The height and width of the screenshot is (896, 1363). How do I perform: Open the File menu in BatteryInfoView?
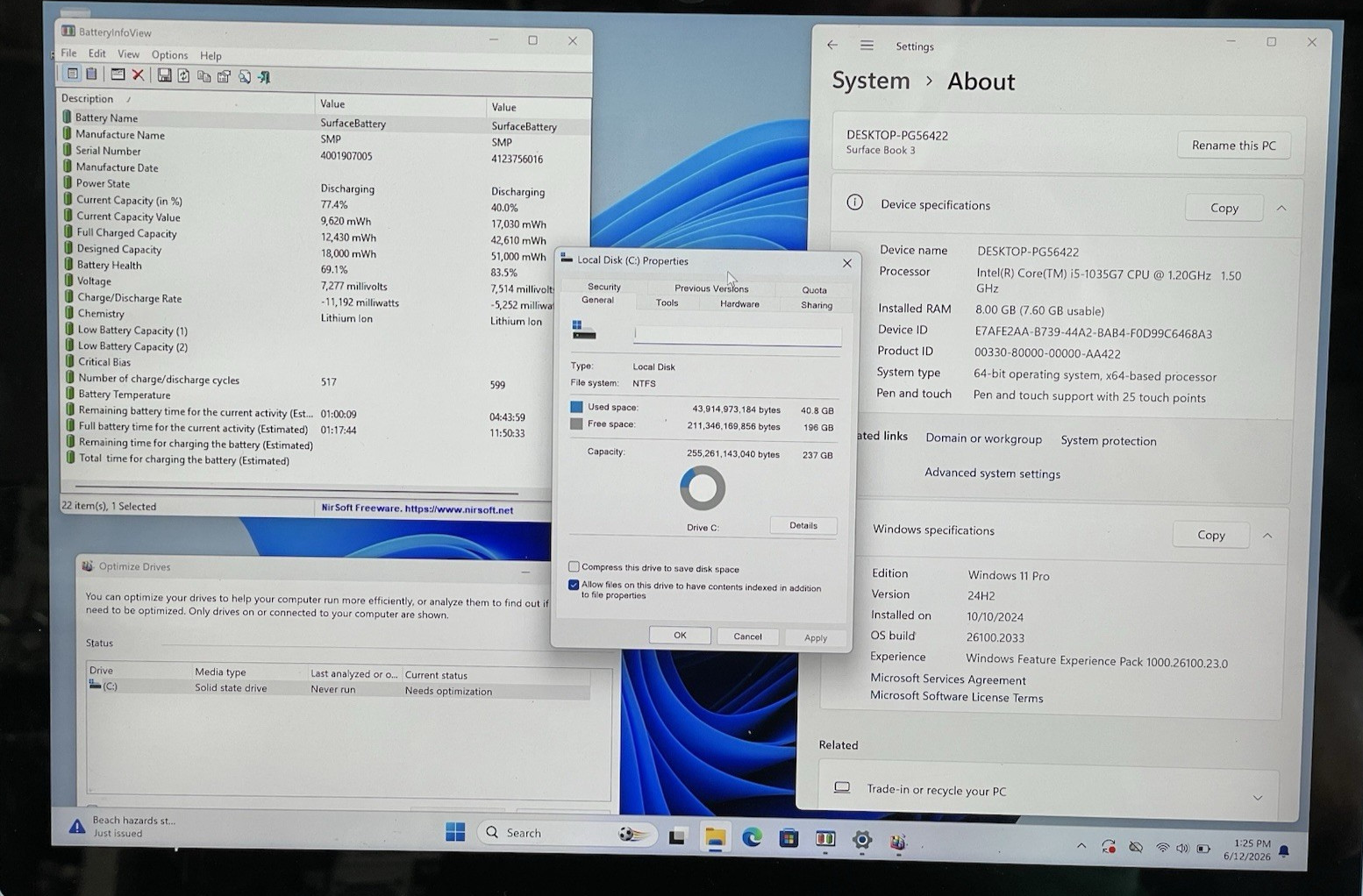(68, 53)
